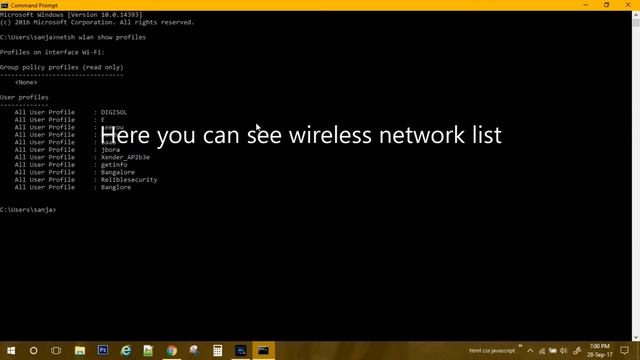
Task: Switch to the dark blue app before Command Prompt
Action: [240, 351]
